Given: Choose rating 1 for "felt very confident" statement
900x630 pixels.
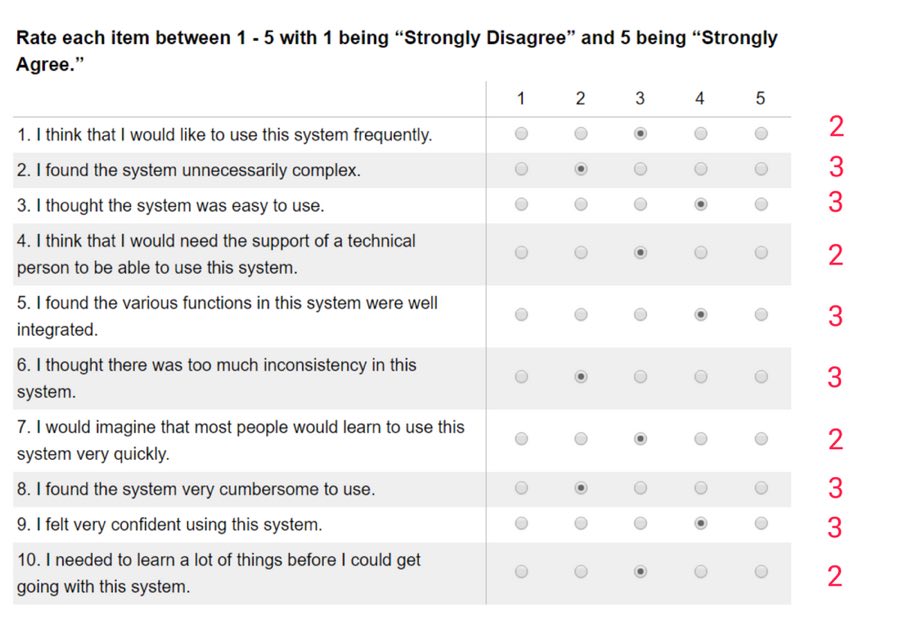Looking at the screenshot, I should [521, 523].
